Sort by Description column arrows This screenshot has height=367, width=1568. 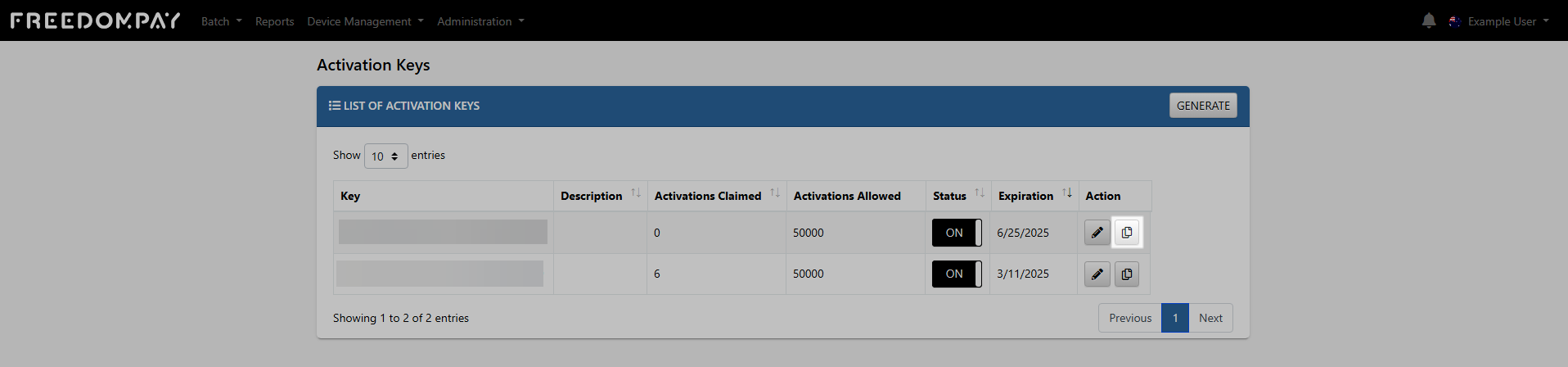pos(636,193)
